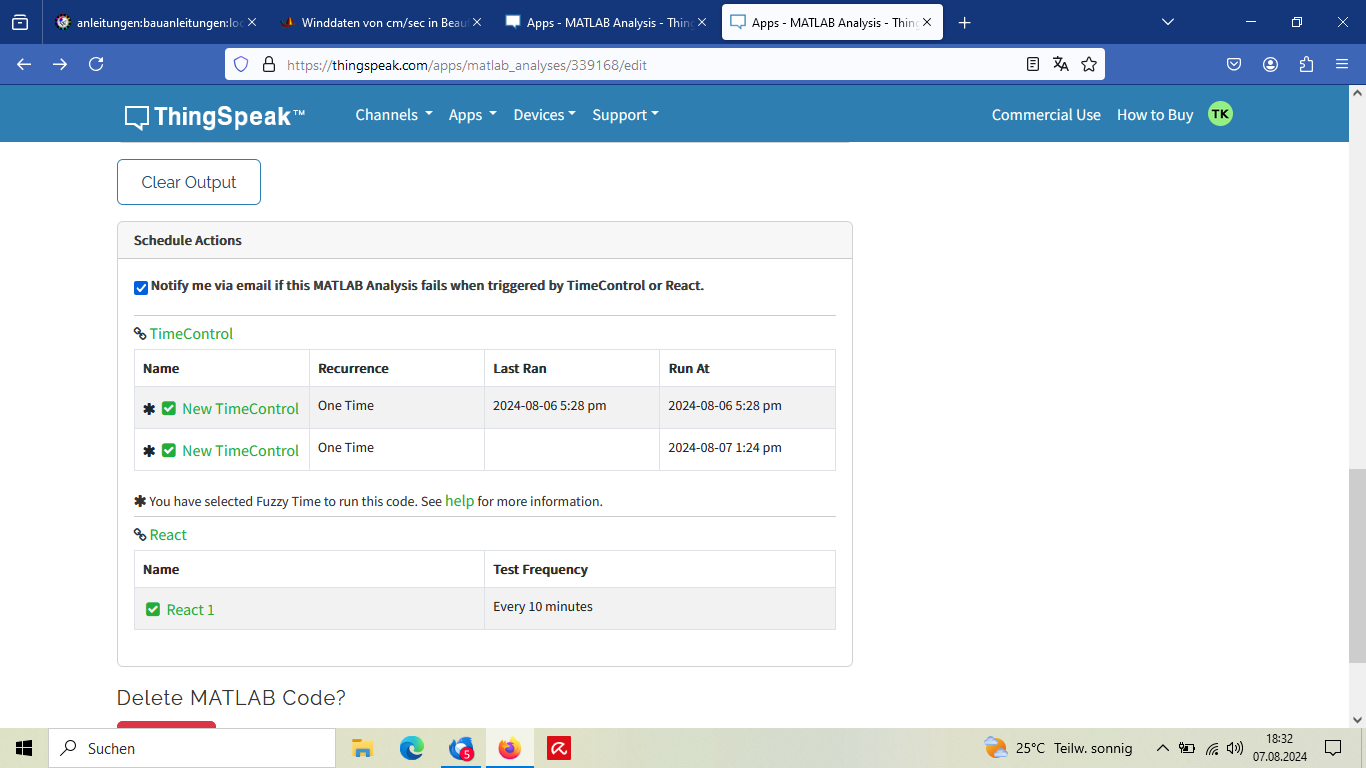1366x768 pixels.
Task: Toggle email notification checkbox for analysis failures
Action: (141, 288)
